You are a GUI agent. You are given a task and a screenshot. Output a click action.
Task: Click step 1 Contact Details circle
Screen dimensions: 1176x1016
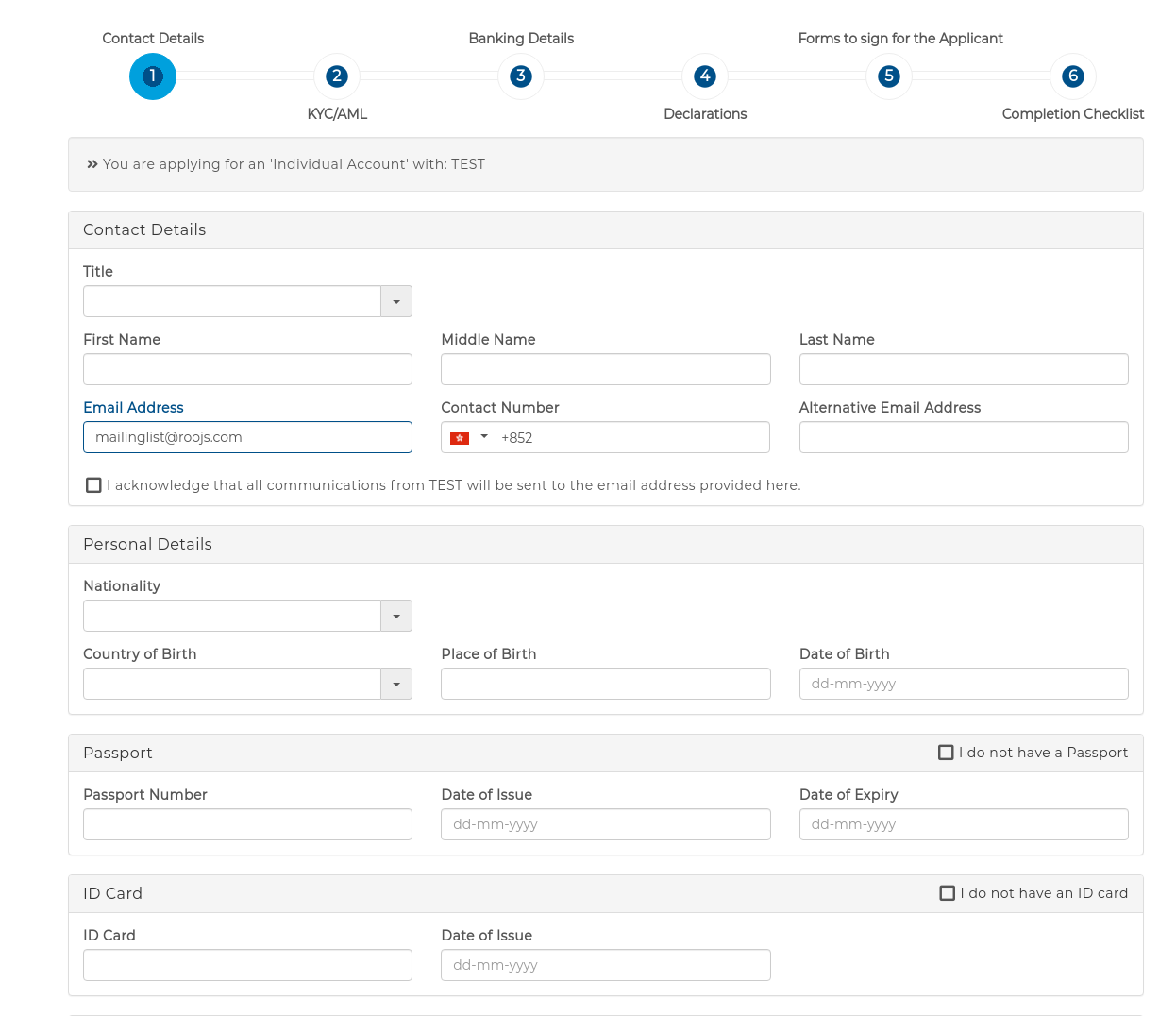coord(153,76)
